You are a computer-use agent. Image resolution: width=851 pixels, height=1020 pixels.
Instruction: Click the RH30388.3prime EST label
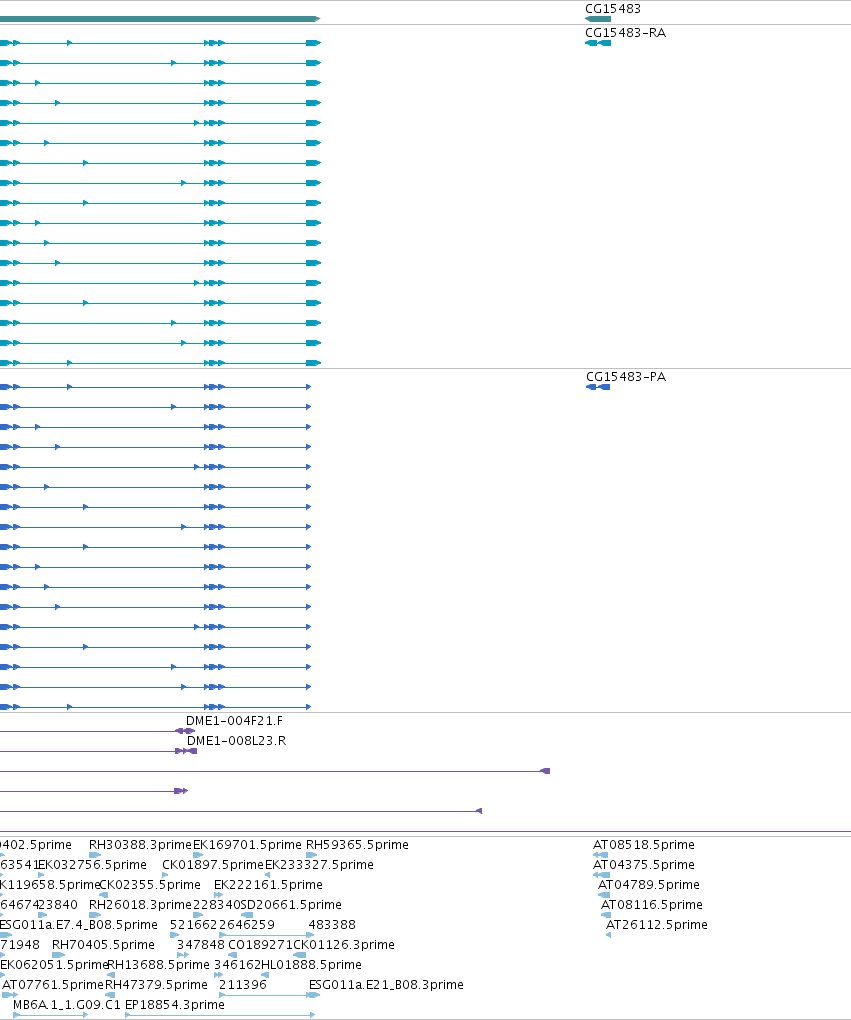[x=140, y=844]
